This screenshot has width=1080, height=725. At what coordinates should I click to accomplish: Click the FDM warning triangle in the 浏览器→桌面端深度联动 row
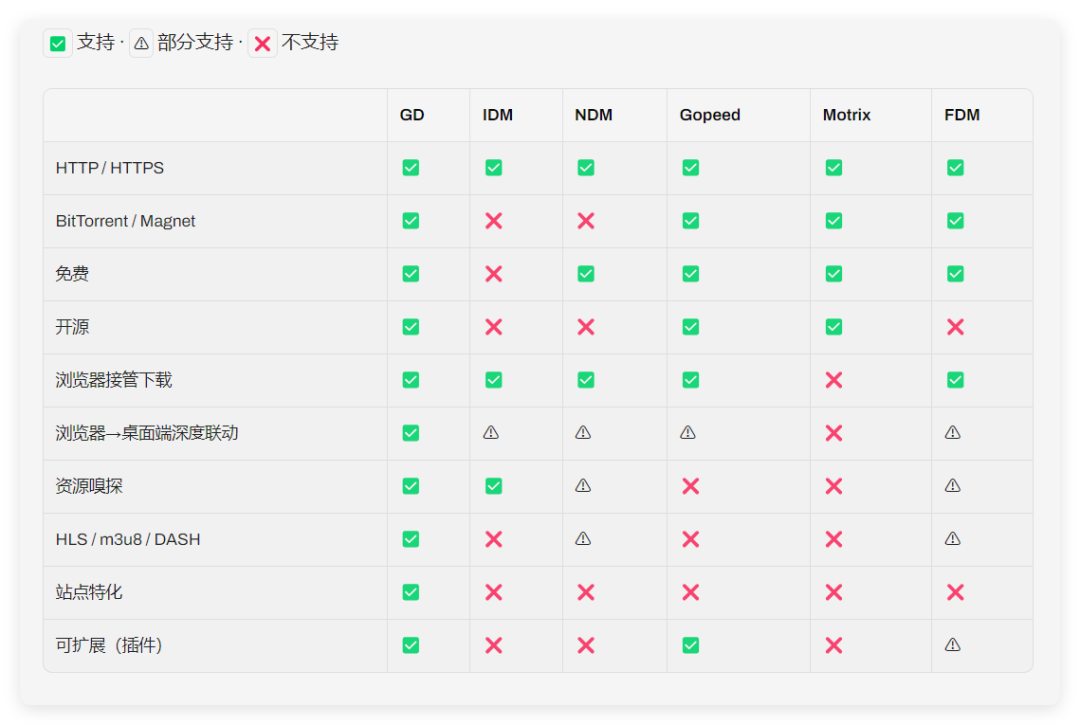953,432
